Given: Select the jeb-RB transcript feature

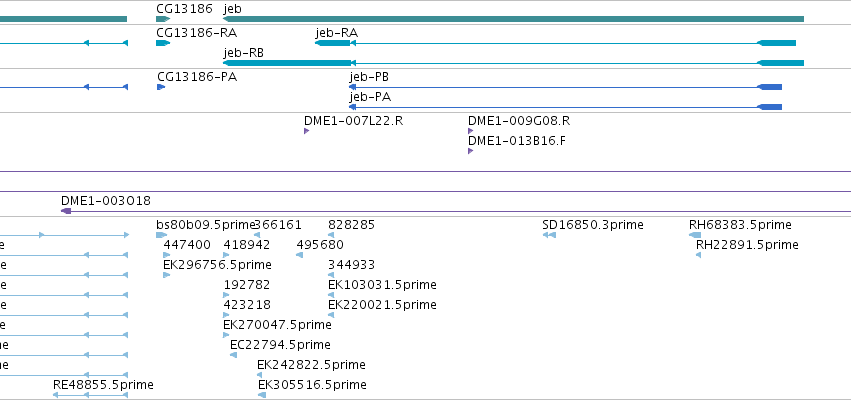Looking at the screenshot, I should 513,63.
